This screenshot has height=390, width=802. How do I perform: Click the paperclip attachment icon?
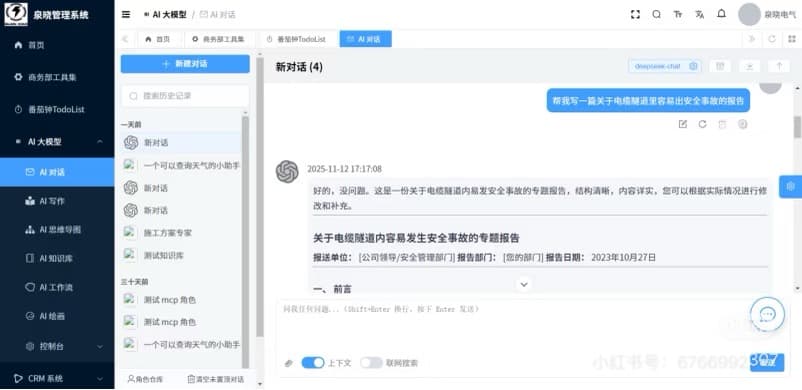tap(289, 363)
